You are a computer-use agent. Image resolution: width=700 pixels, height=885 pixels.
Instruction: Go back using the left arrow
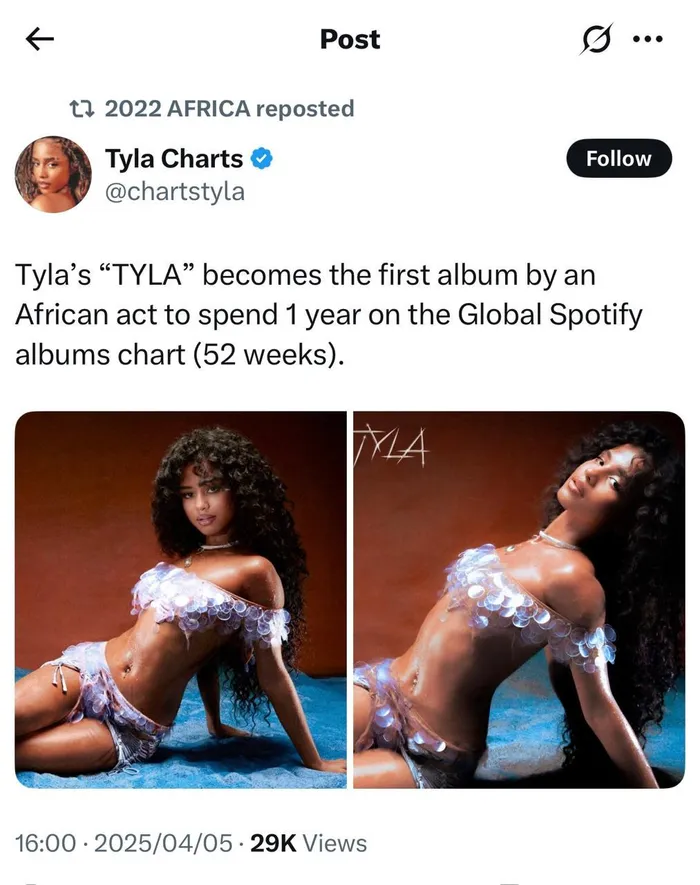coord(40,39)
